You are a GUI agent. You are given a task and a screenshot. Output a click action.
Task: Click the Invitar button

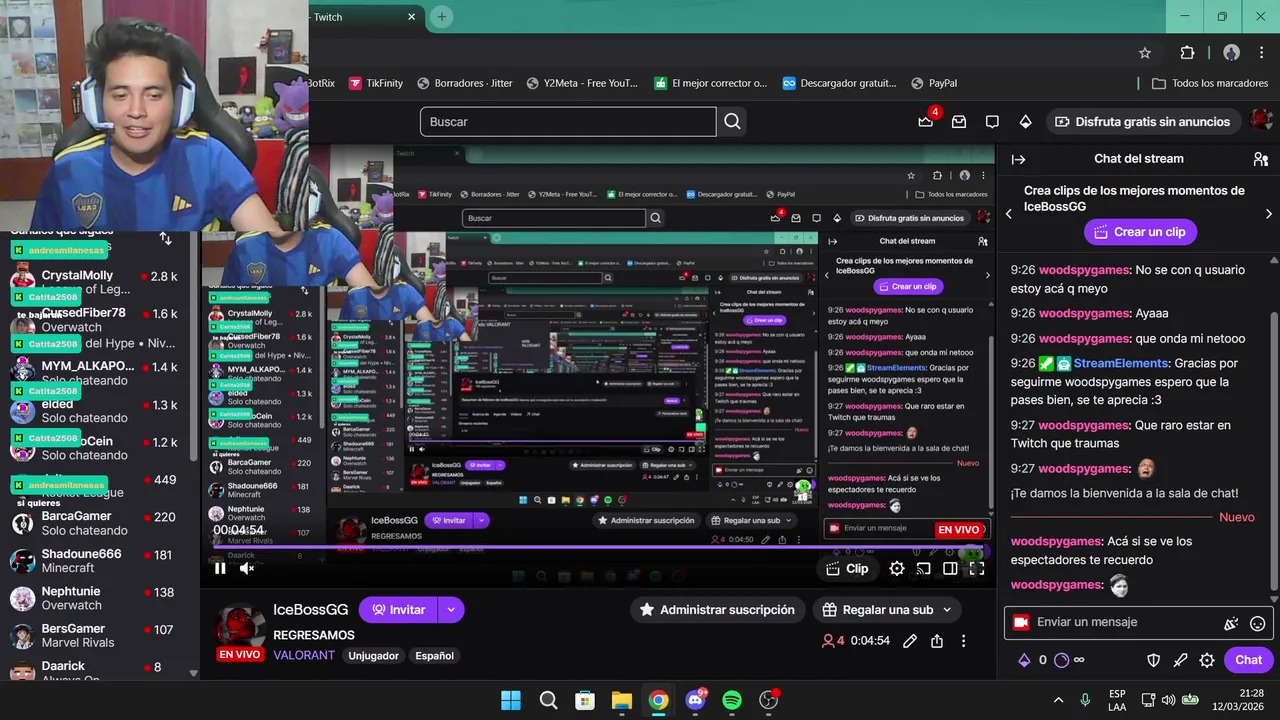(398, 610)
